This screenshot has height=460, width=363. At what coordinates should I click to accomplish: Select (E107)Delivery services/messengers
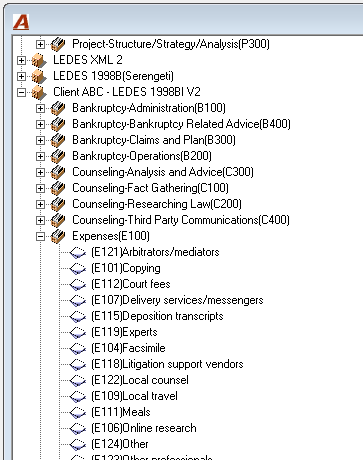pyautogui.click(x=177, y=300)
